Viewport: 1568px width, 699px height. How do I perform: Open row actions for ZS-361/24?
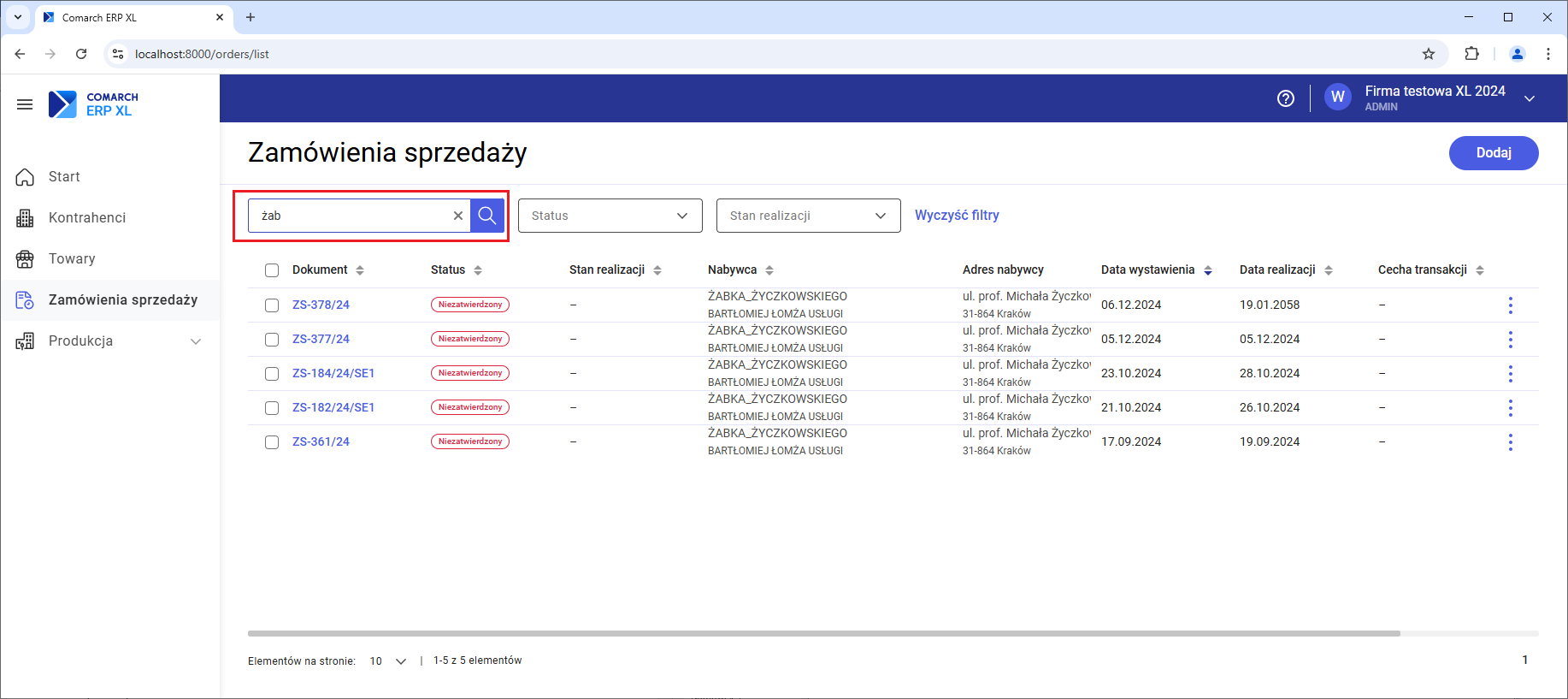click(x=1511, y=442)
